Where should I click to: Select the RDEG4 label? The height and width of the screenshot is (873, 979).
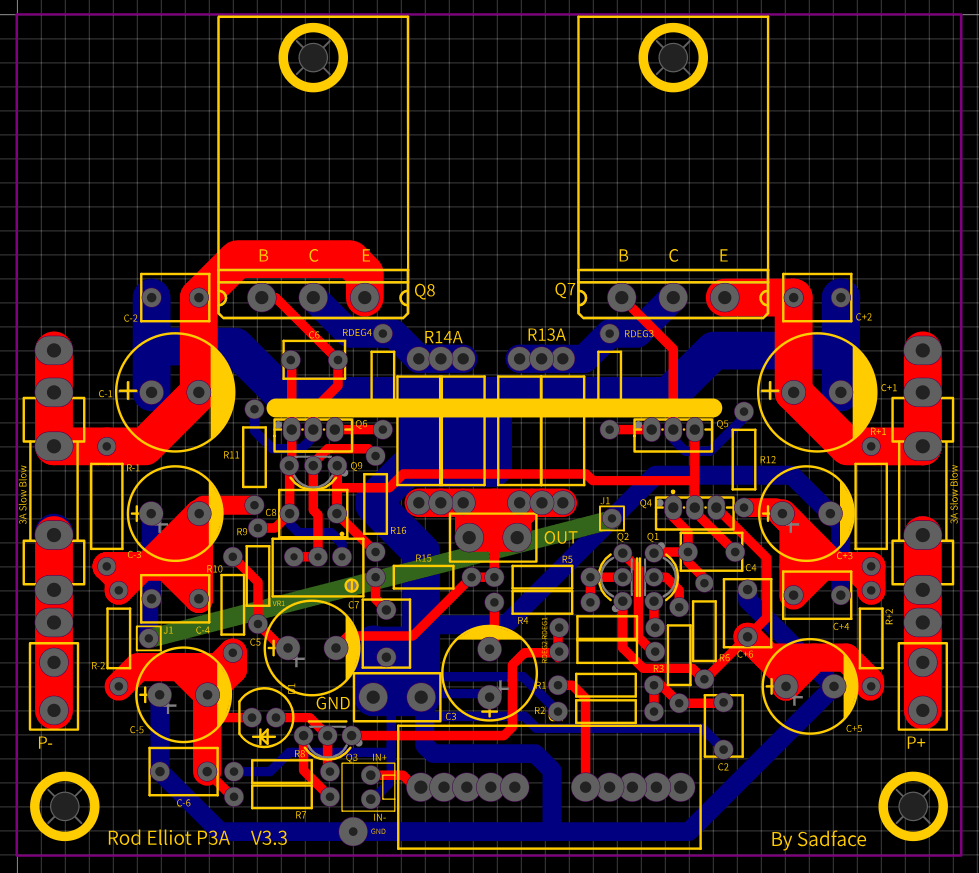coord(357,333)
